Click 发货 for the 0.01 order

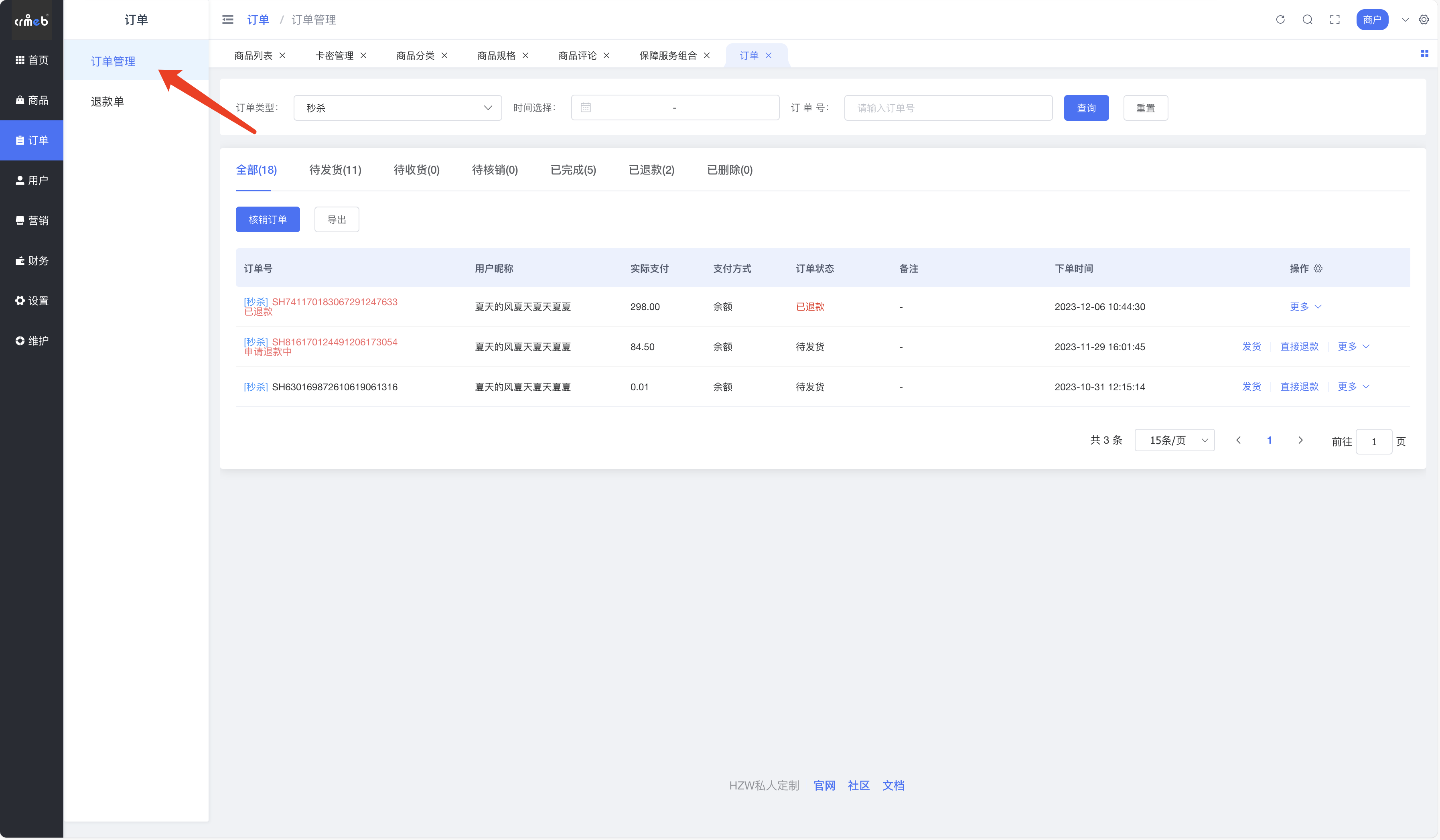tap(1251, 386)
